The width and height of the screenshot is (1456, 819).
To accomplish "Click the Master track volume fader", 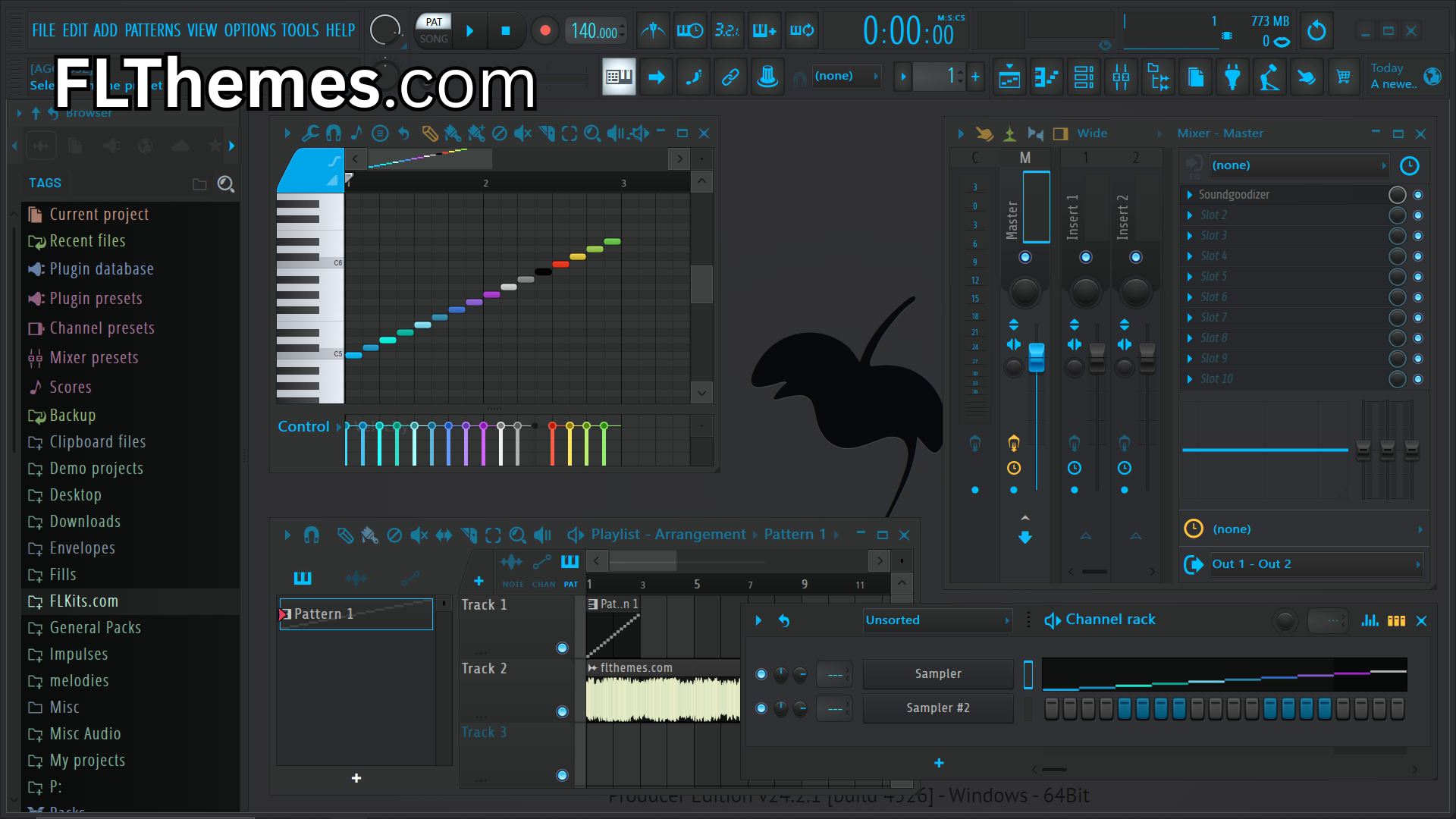I will (1037, 358).
